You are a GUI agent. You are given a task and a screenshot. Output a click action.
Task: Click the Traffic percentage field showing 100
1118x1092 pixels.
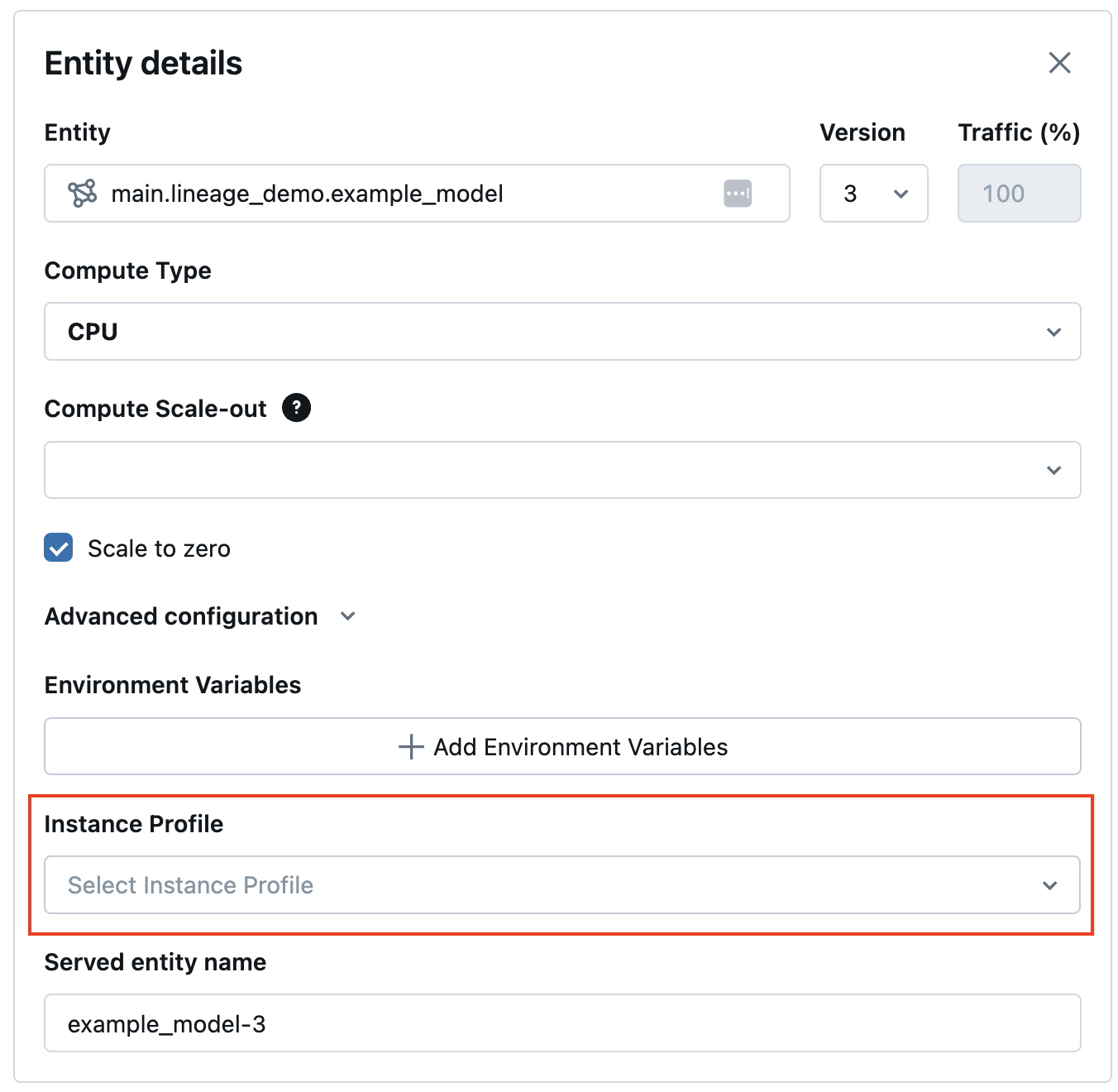click(x=1019, y=194)
